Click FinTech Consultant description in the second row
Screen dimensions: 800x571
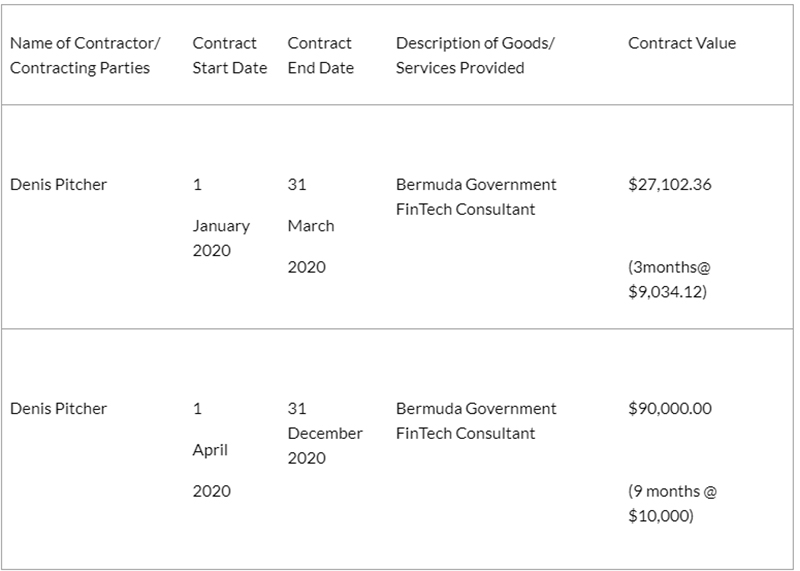point(465,434)
